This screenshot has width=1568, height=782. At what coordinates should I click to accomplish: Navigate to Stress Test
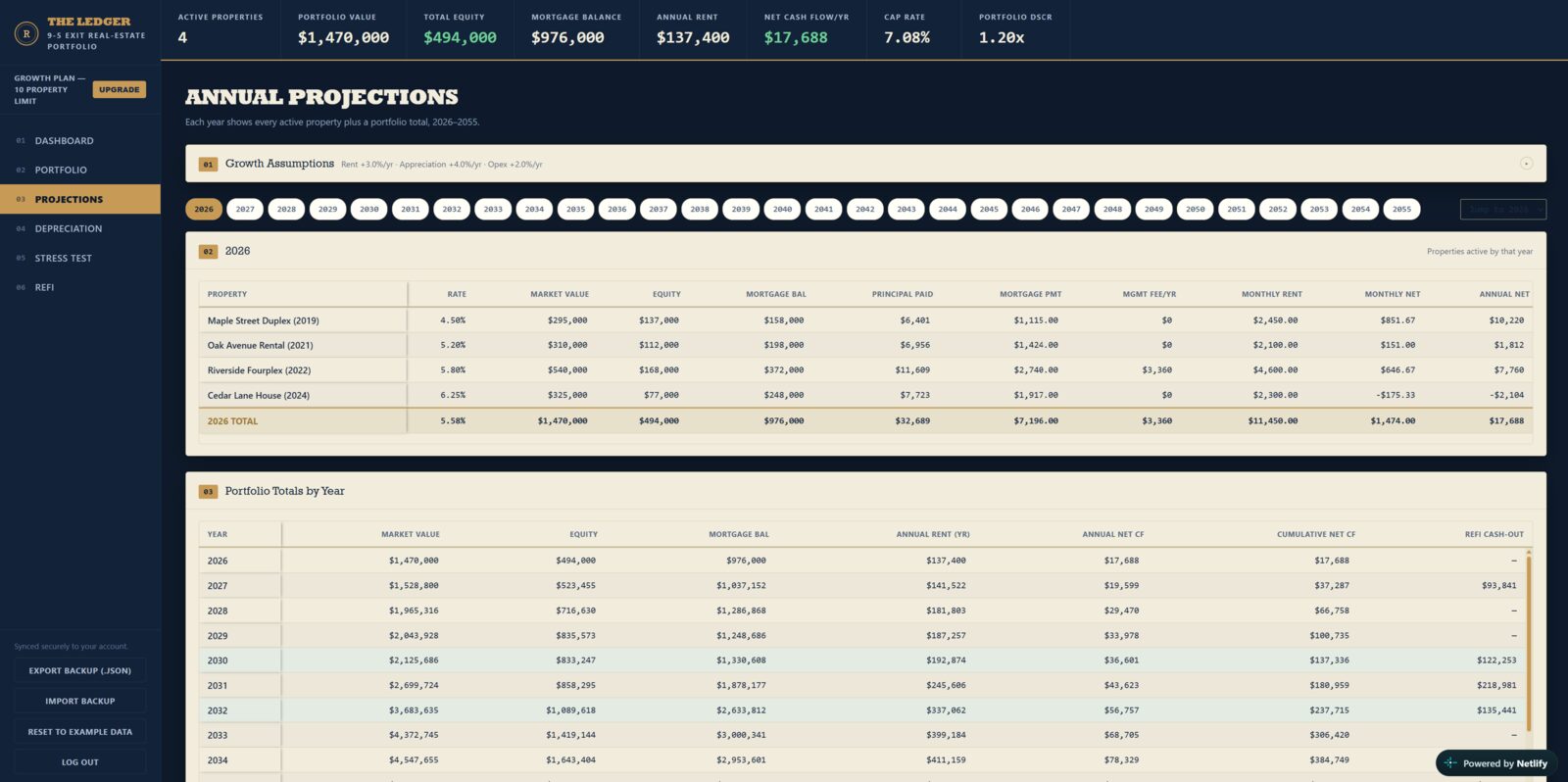point(80,258)
